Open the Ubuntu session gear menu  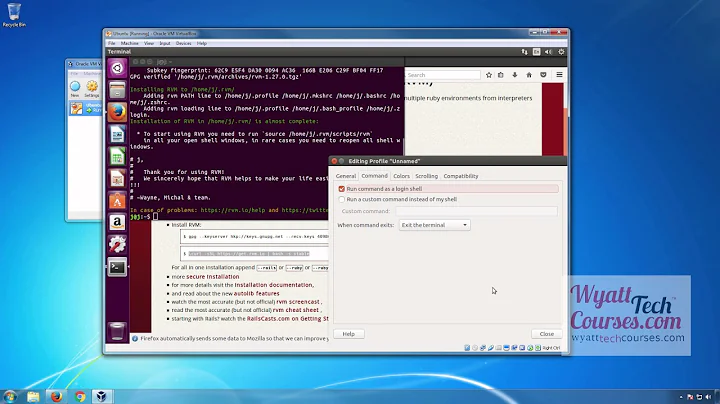point(561,52)
